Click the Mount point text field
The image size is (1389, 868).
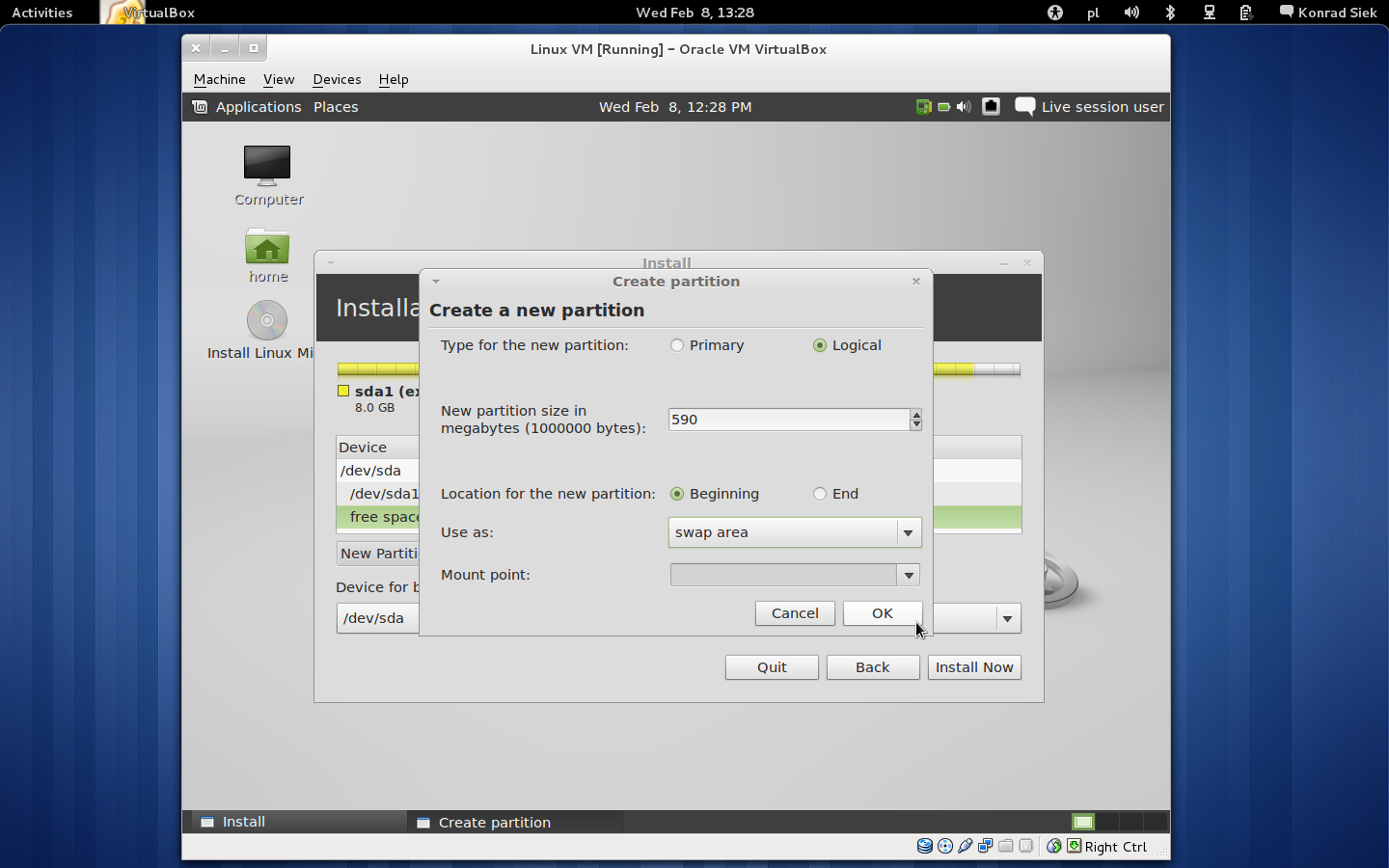coord(783,575)
